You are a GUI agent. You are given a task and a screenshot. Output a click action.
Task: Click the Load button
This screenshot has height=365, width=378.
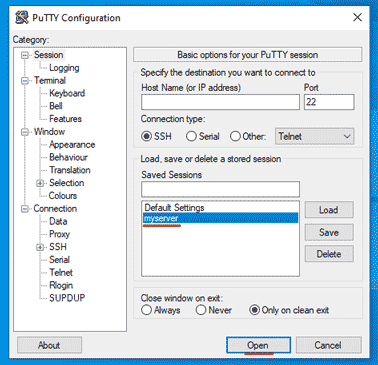[329, 210]
